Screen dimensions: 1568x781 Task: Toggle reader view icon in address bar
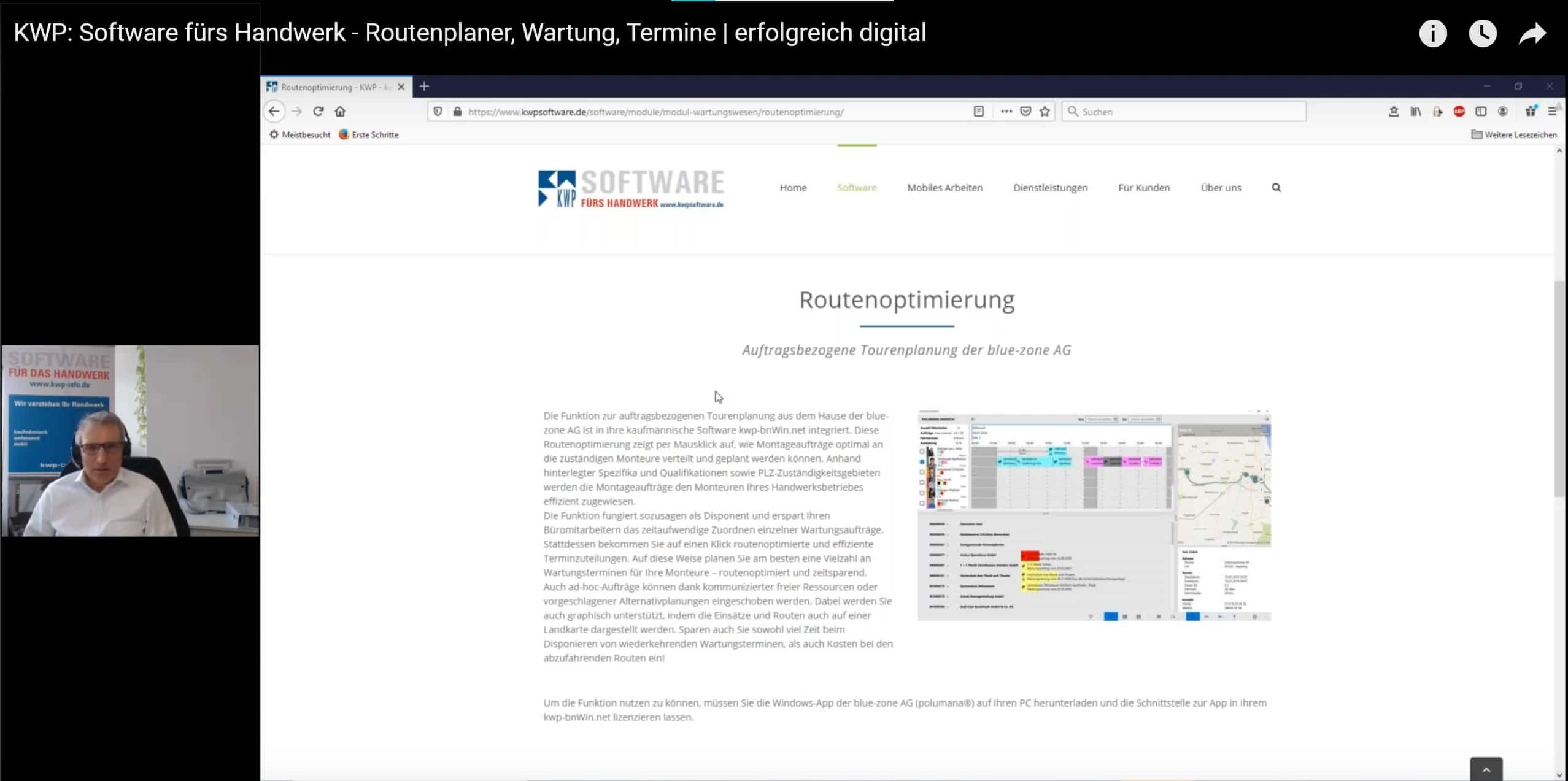pyautogui.click(x=979, y=111)
